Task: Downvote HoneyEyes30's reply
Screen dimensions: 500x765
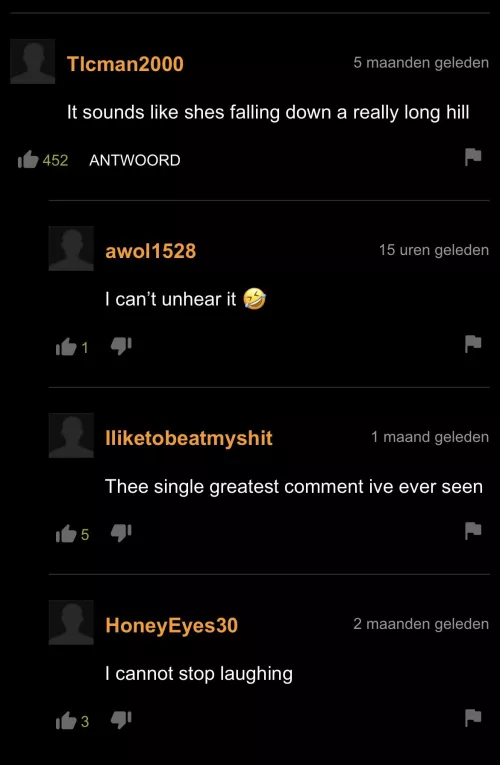Action: pyautogui.click(x=121, y=720)
